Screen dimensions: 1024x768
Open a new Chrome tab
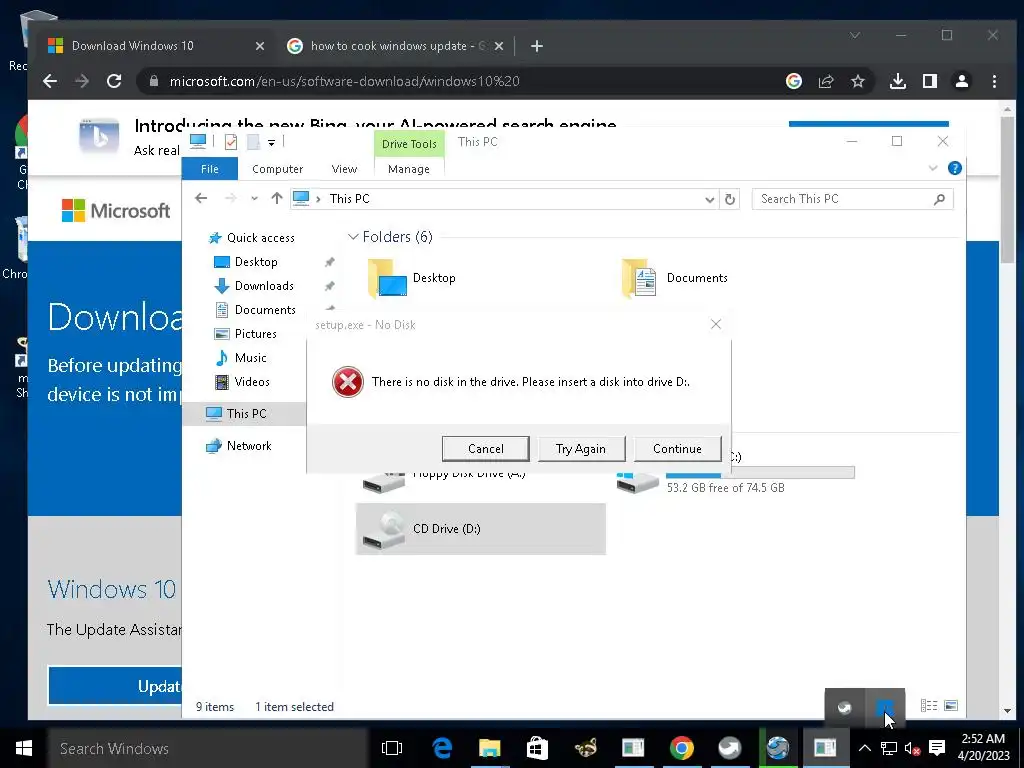pyautogui.click(x=537, y=46)
